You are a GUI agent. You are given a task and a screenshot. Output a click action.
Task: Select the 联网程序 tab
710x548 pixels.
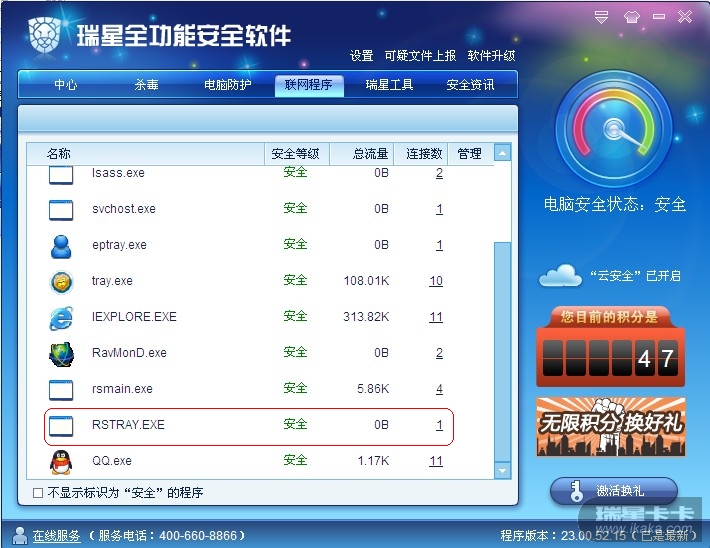click(x=309, y=85)
